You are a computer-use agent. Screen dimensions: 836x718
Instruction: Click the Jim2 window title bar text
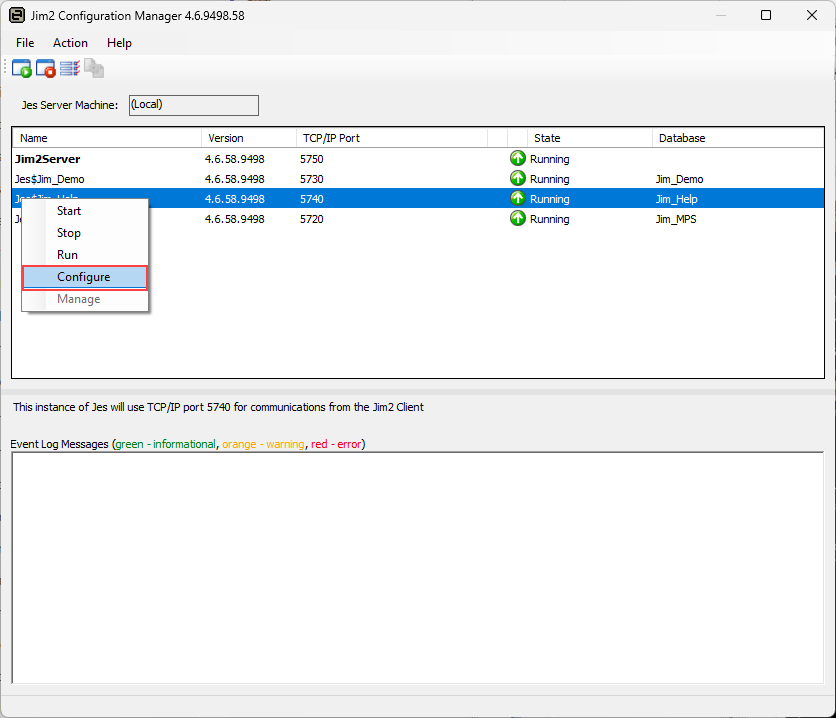pyautogui.click(x=138, y=15)
